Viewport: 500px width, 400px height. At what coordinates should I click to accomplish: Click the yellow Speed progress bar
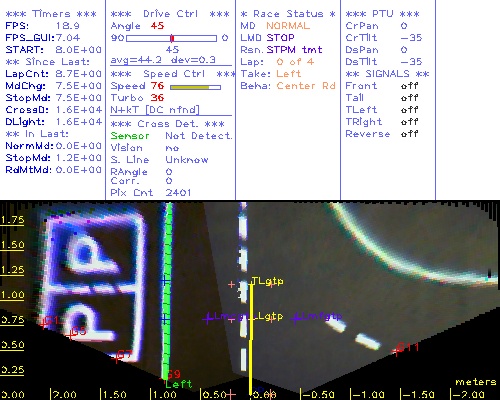(195, 87)
